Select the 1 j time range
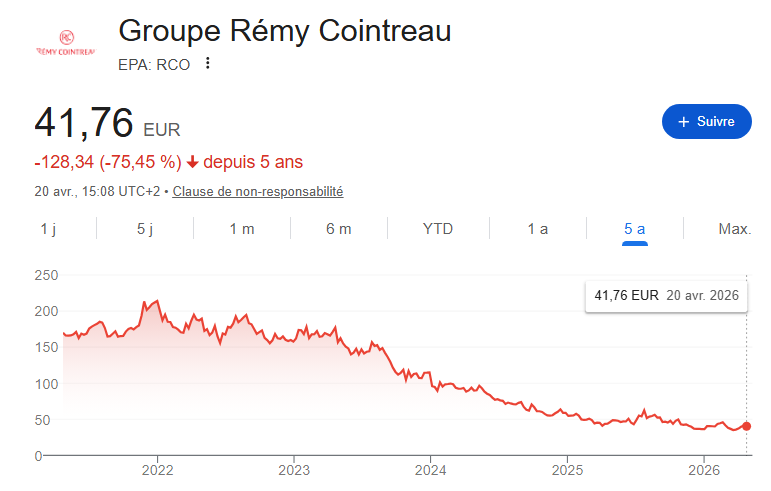The image size is (771, 491). coord(48,229)
